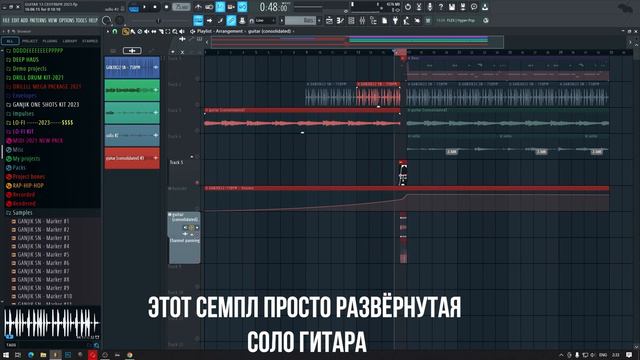Switch browser to the LIBRARY tab
Image resolution: width=640 pixels, height=360 pixels.
point(70,41)
